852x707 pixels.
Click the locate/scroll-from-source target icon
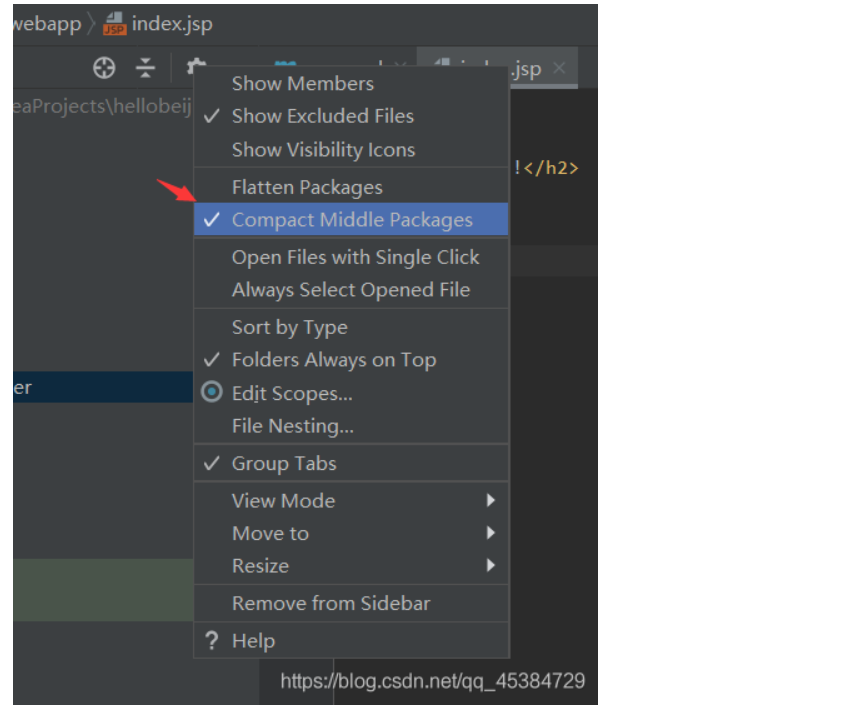click(x=104, y=68)
